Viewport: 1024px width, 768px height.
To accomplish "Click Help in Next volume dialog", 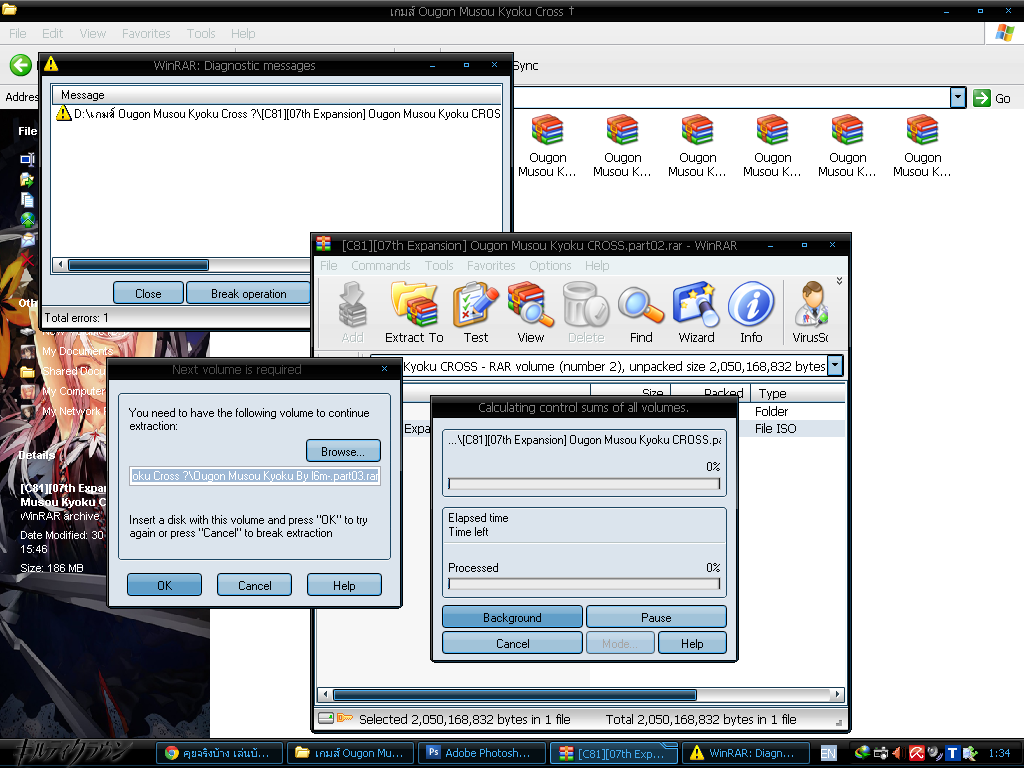I will (344, 585).
